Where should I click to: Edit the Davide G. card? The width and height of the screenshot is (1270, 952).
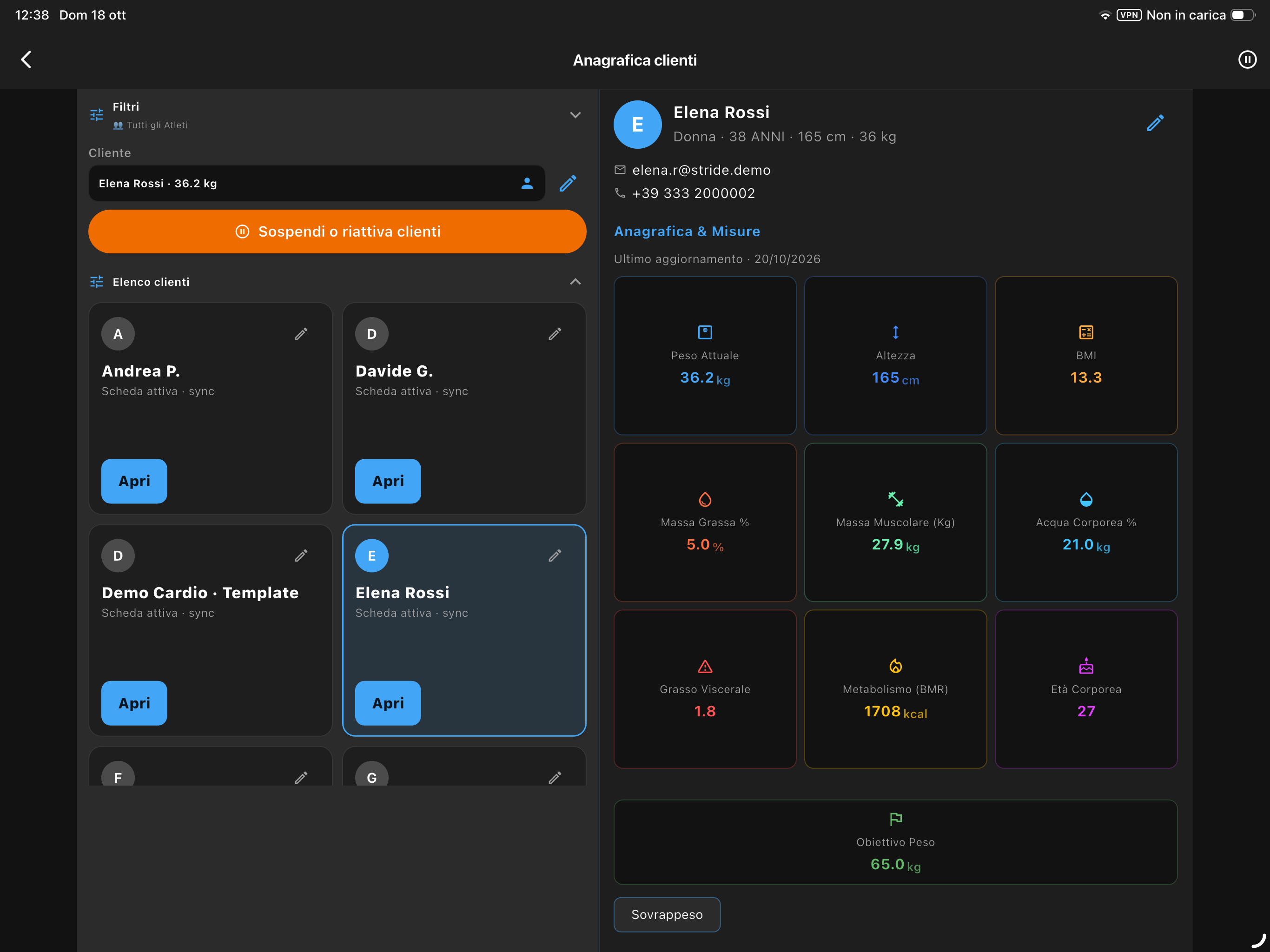(555, 334)
